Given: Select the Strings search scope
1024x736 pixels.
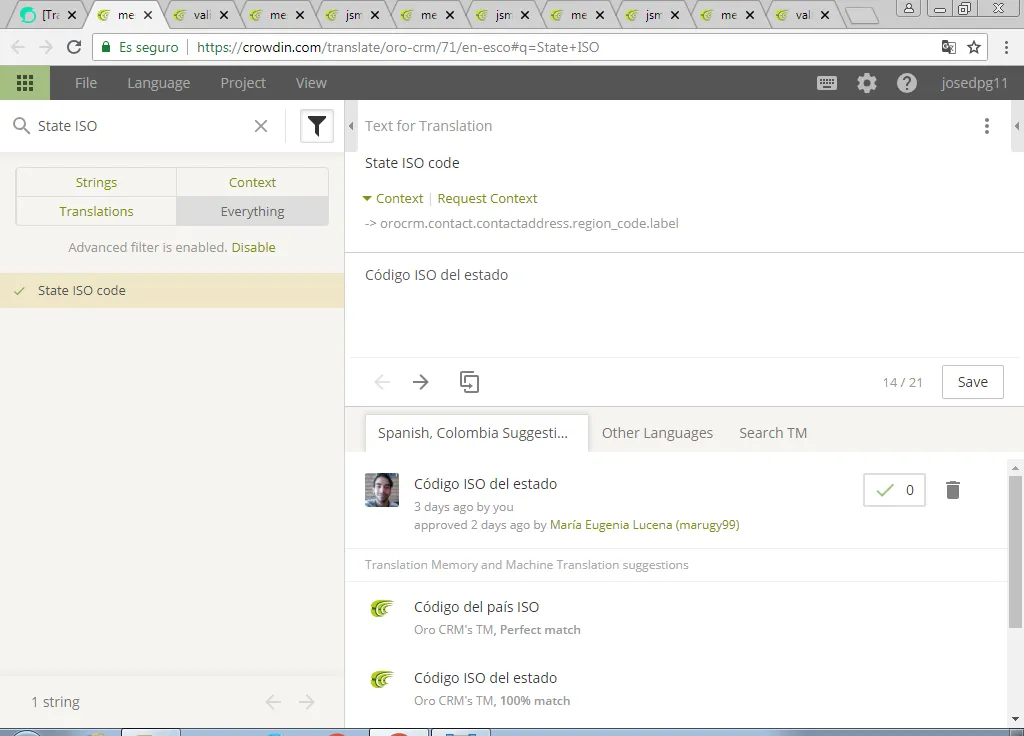Looking at the screenshot, I should [x=96, y=182].
